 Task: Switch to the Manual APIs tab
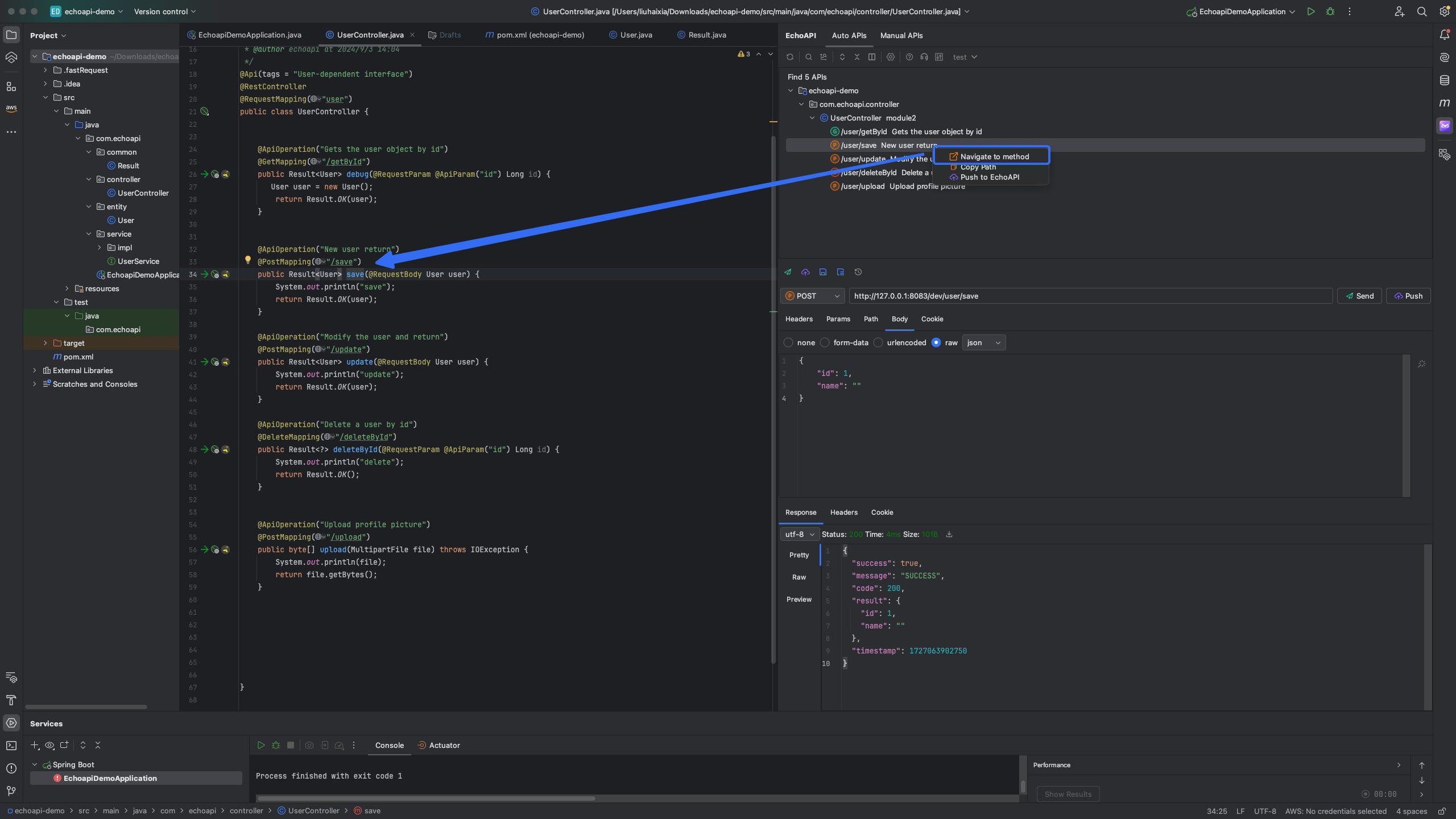901,35
